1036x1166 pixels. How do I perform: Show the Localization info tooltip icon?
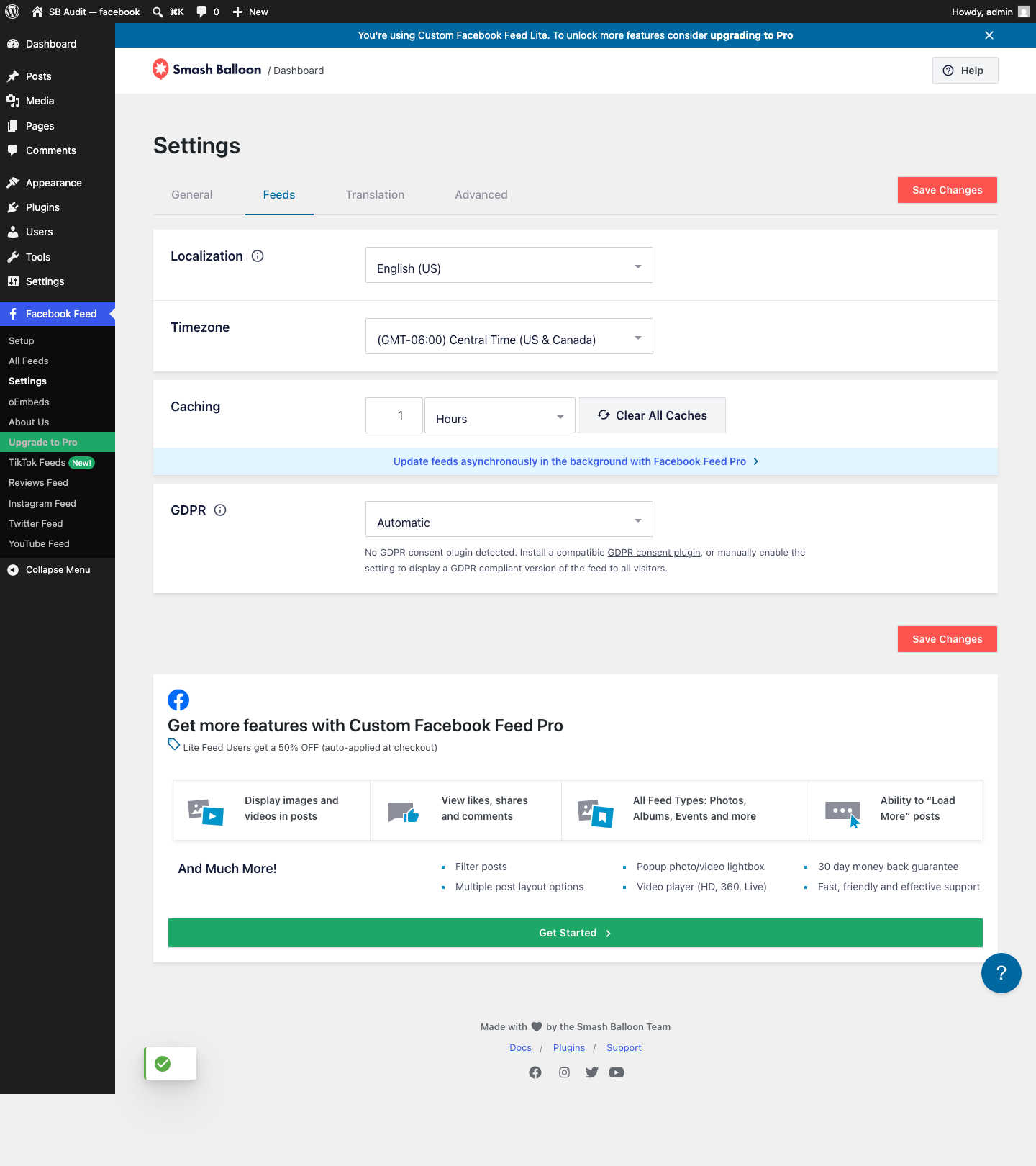point(258,256)
